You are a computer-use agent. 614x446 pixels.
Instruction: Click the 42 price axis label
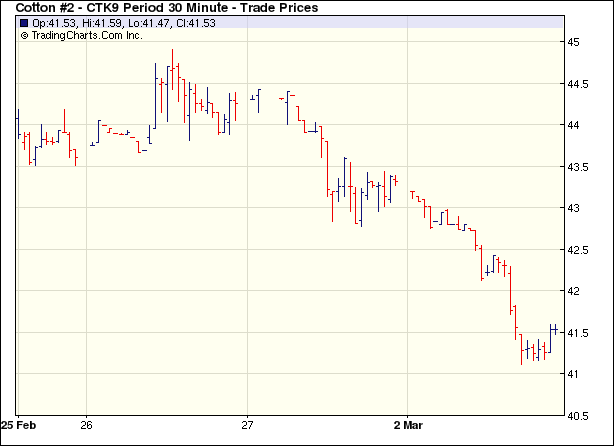tap(575, 291)
